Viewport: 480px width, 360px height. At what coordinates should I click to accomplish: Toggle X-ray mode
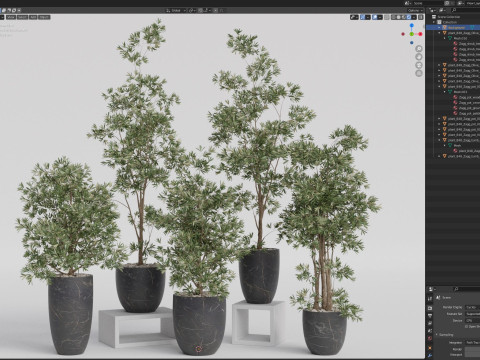[x=387, y=17]
